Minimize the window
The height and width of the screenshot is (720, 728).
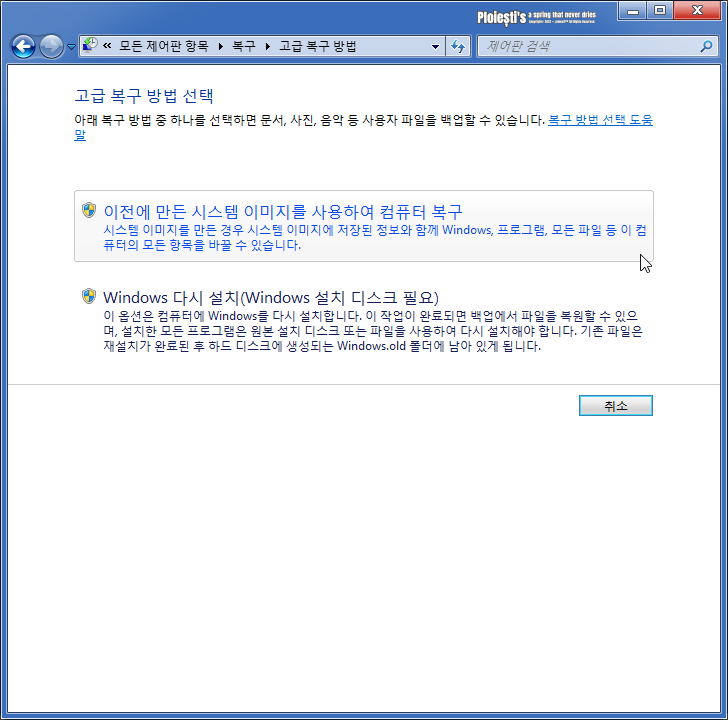pyautogui.click(x=632, y=11)
